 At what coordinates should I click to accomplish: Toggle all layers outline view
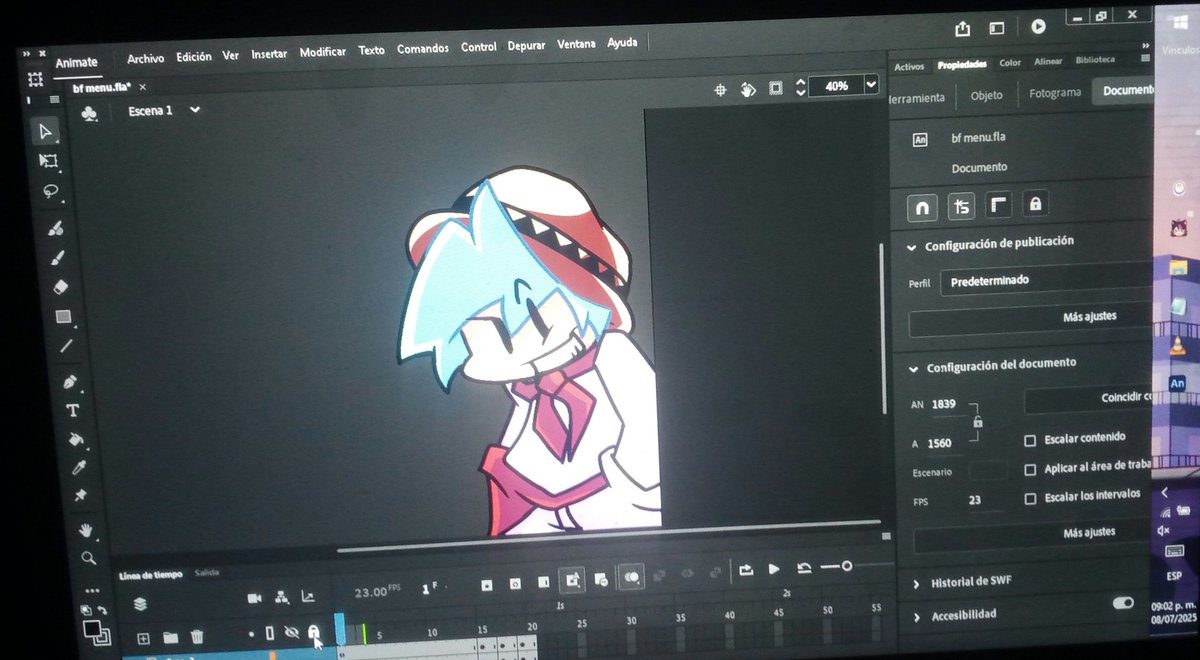coord(269,633)
